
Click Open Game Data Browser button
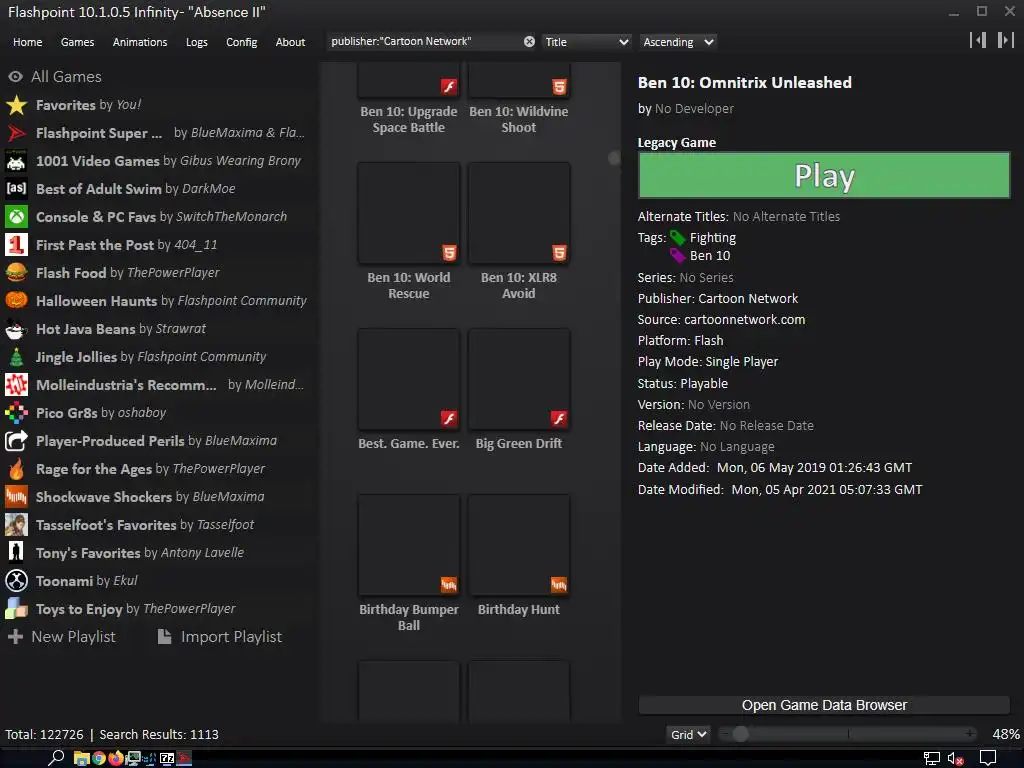click(x=824, y=705)
